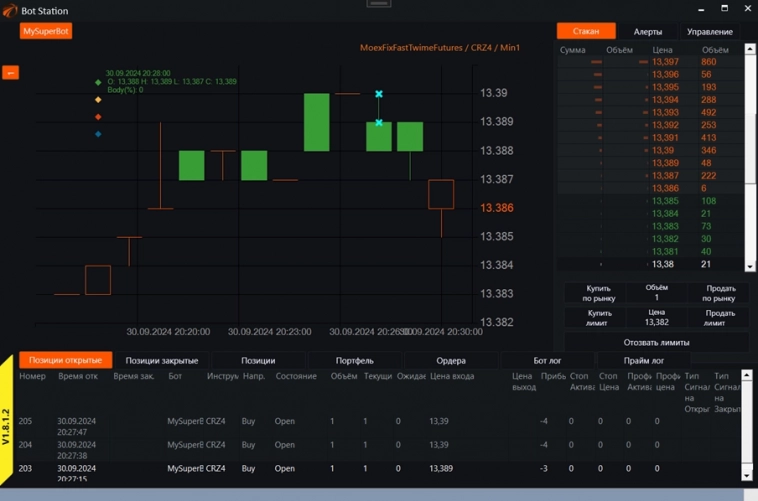Click the Bot Station logo icon
Viewport: 758px width, 501px height.
click(x=10, y=10)
